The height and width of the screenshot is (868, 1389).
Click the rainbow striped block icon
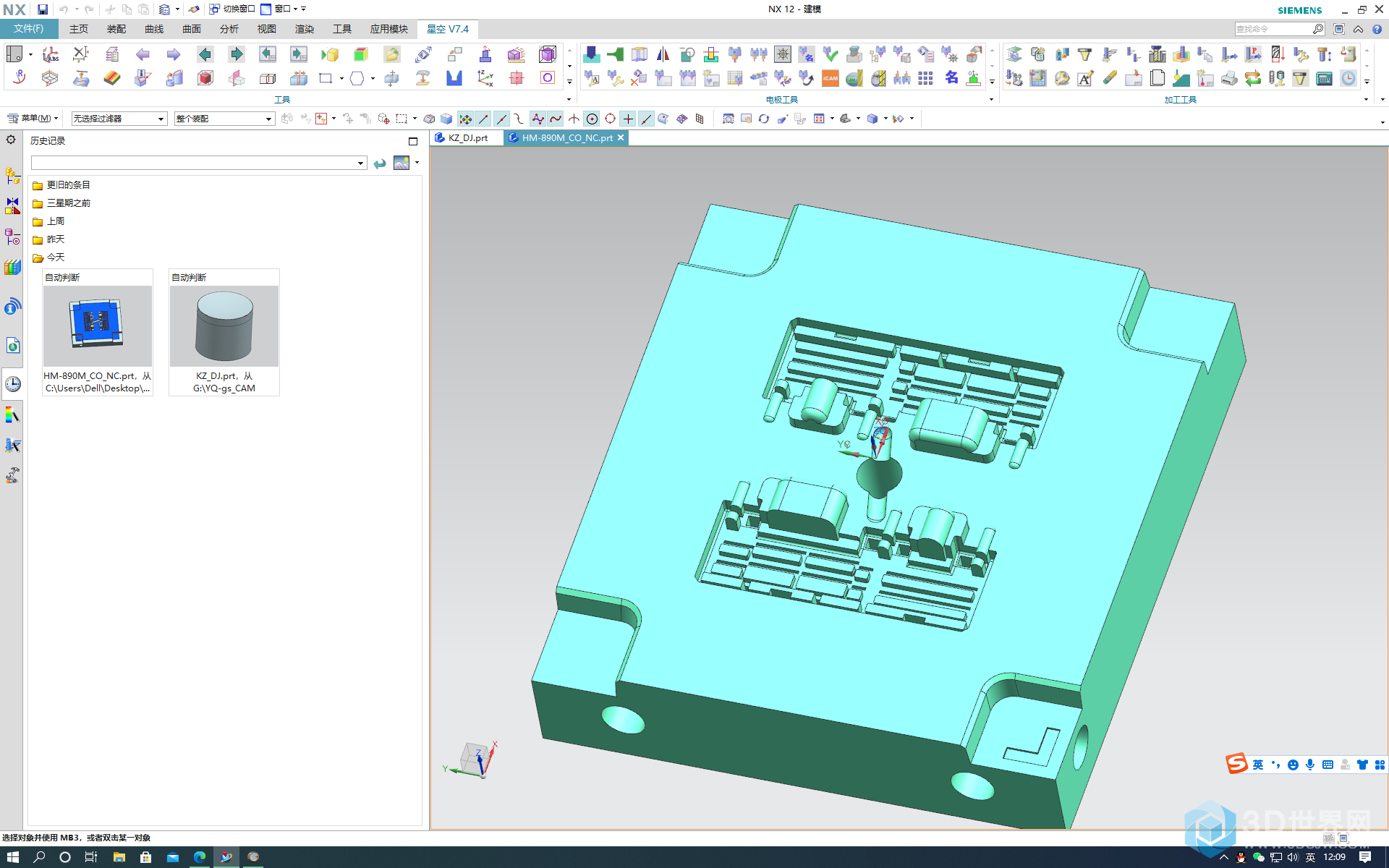111,78
